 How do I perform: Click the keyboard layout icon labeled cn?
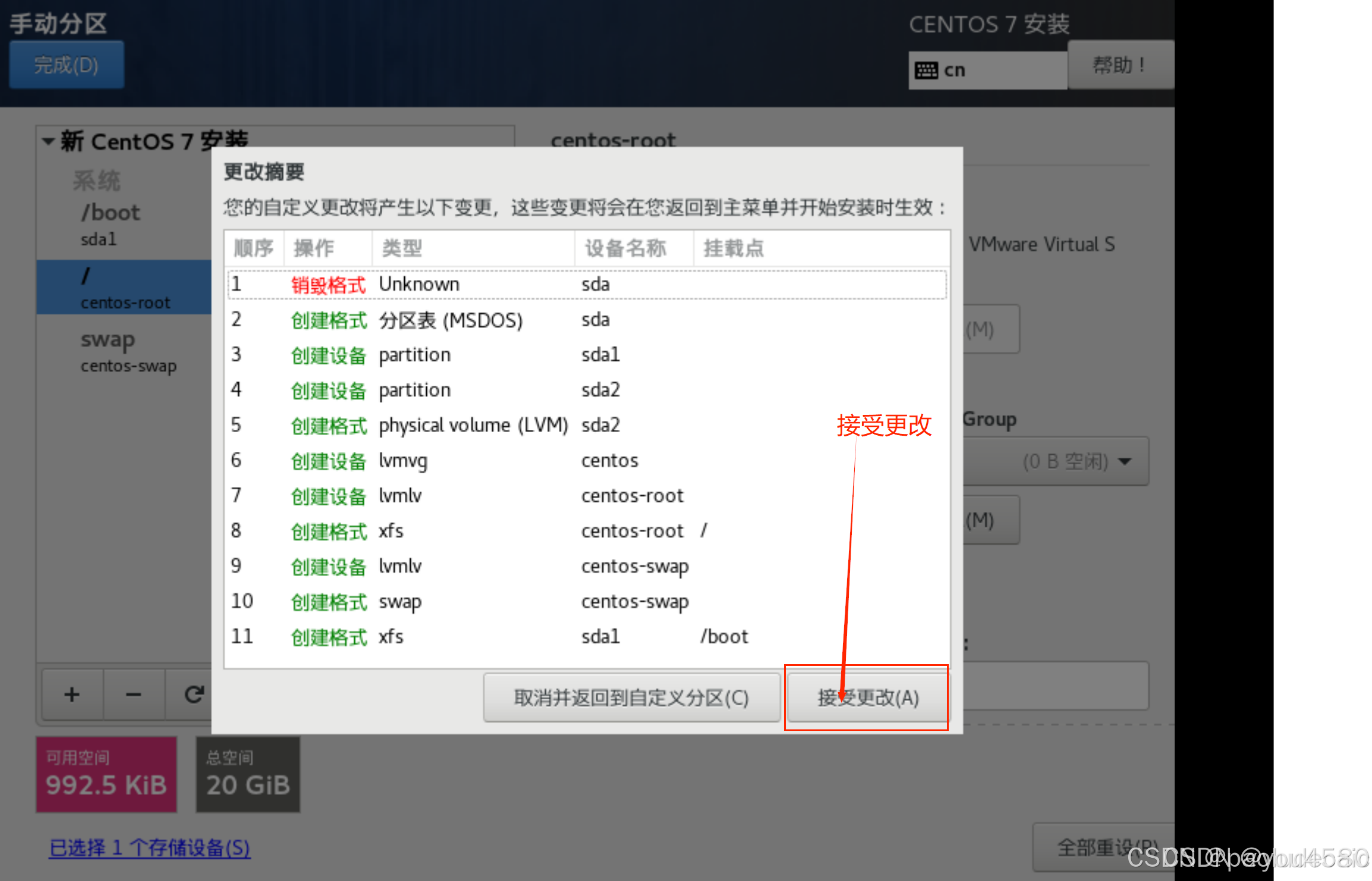click(926, 70)
